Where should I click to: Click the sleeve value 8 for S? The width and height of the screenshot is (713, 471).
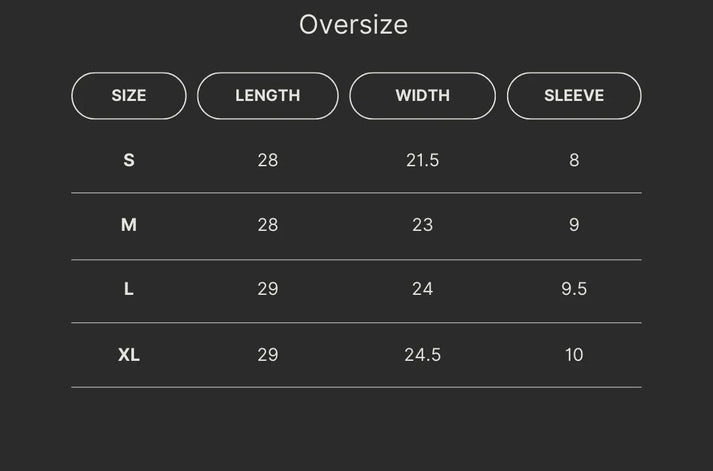pos(574,160)
